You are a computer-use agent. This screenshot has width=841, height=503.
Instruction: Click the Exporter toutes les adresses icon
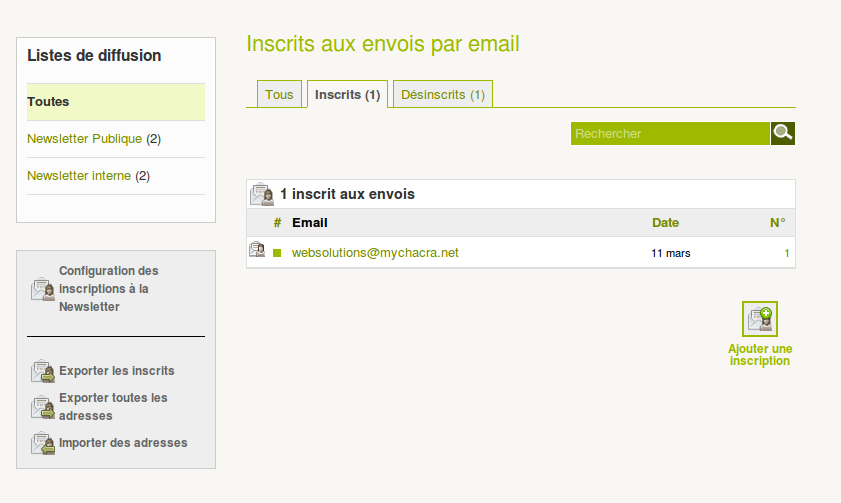[42, 407]
